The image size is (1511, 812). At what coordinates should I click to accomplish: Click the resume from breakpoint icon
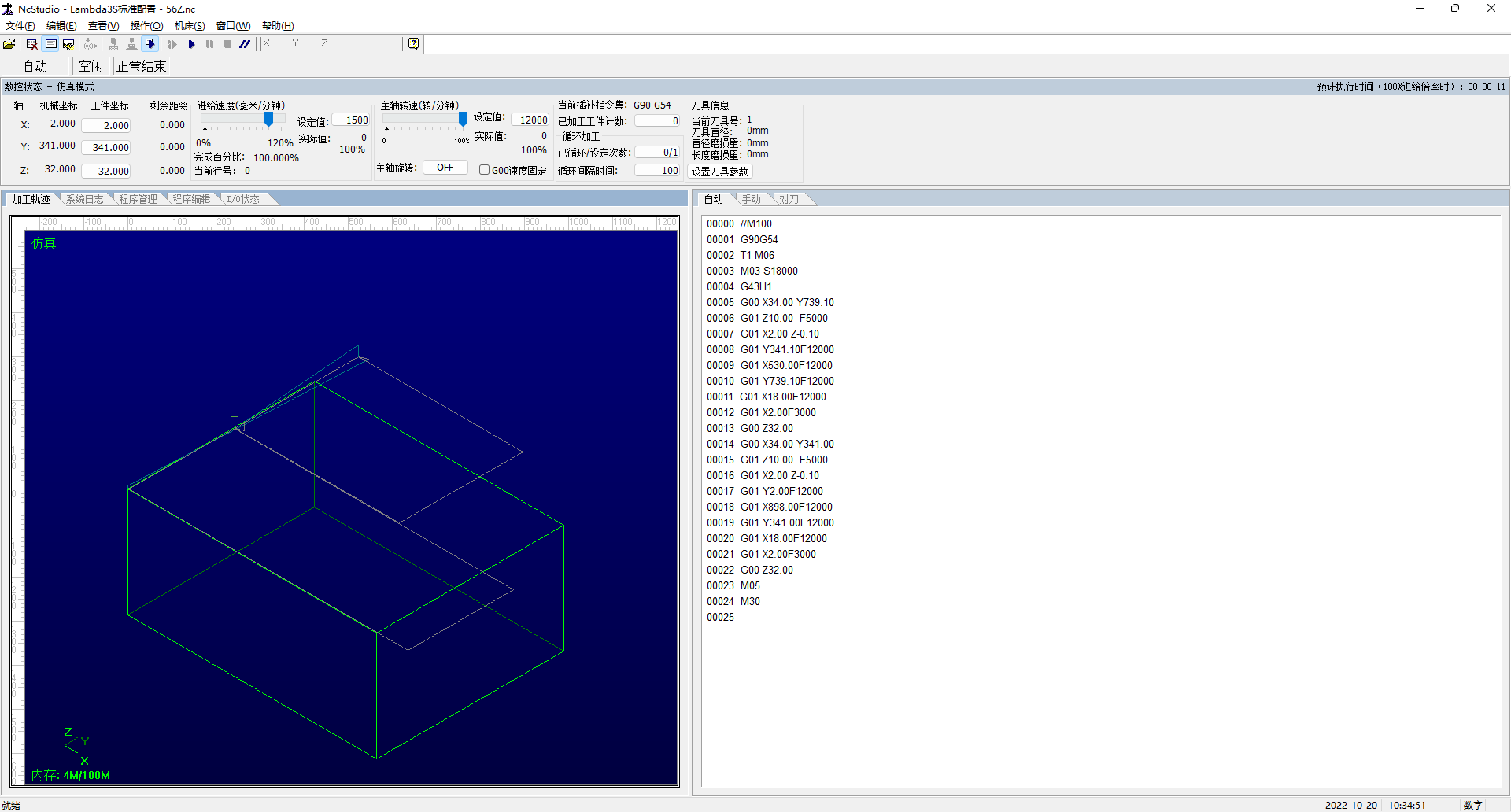point(172,44)
